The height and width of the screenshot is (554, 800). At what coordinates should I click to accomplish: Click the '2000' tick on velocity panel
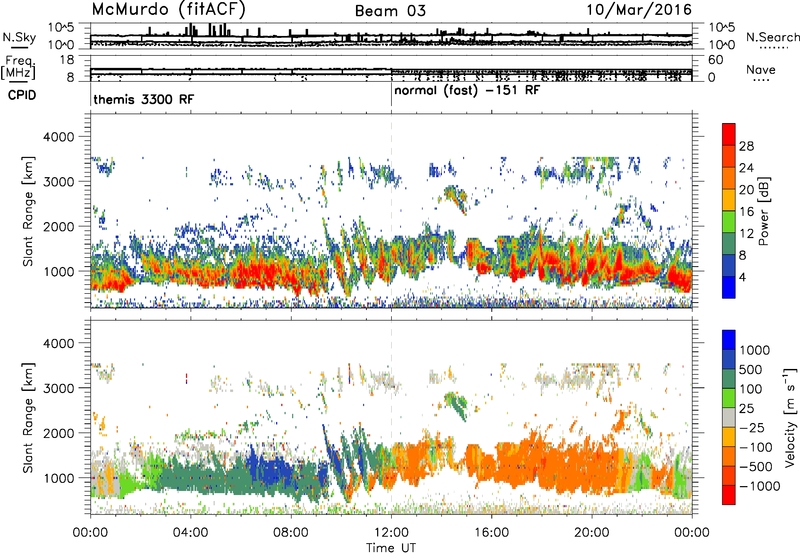click(58, 433)
